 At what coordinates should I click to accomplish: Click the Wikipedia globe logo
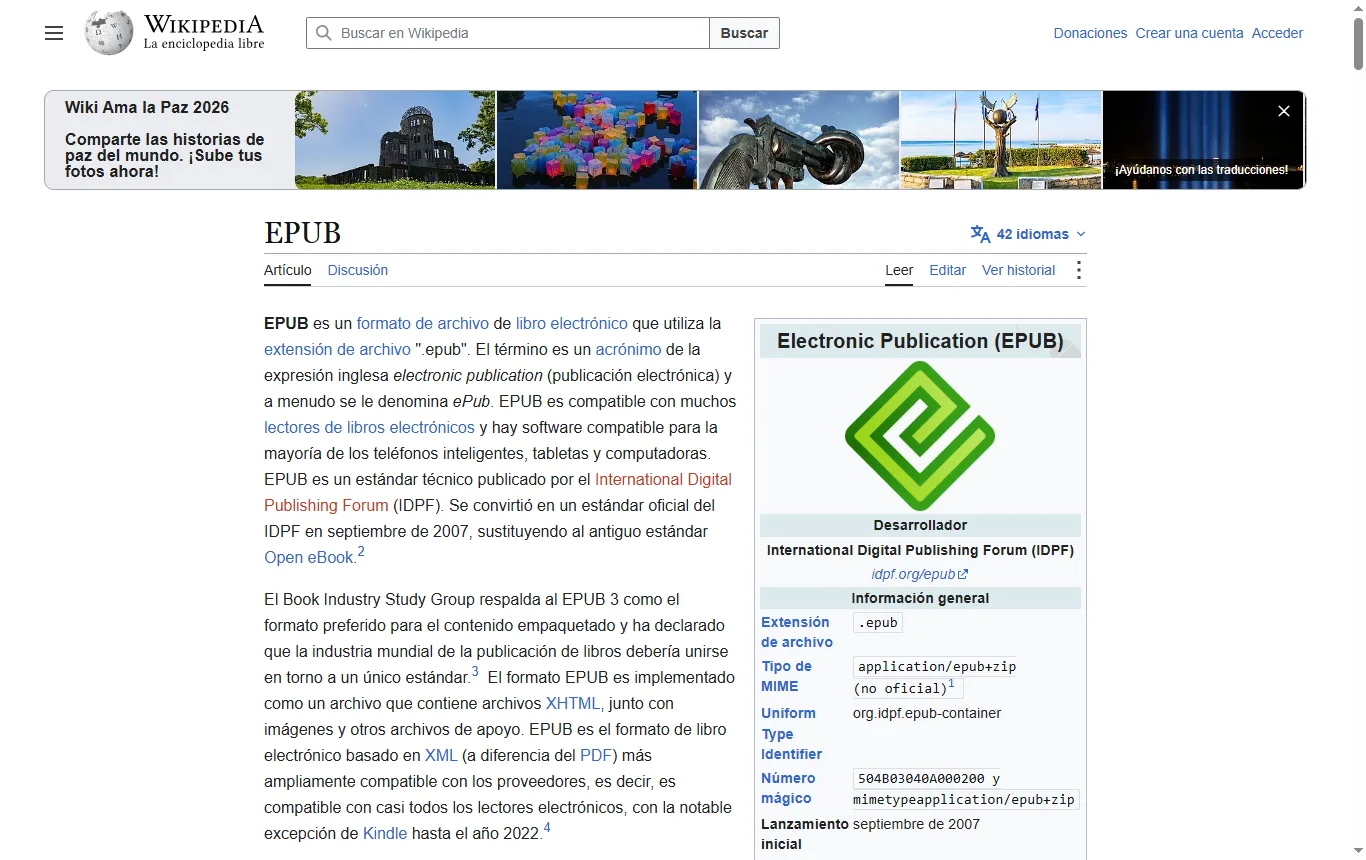point(109,33)
